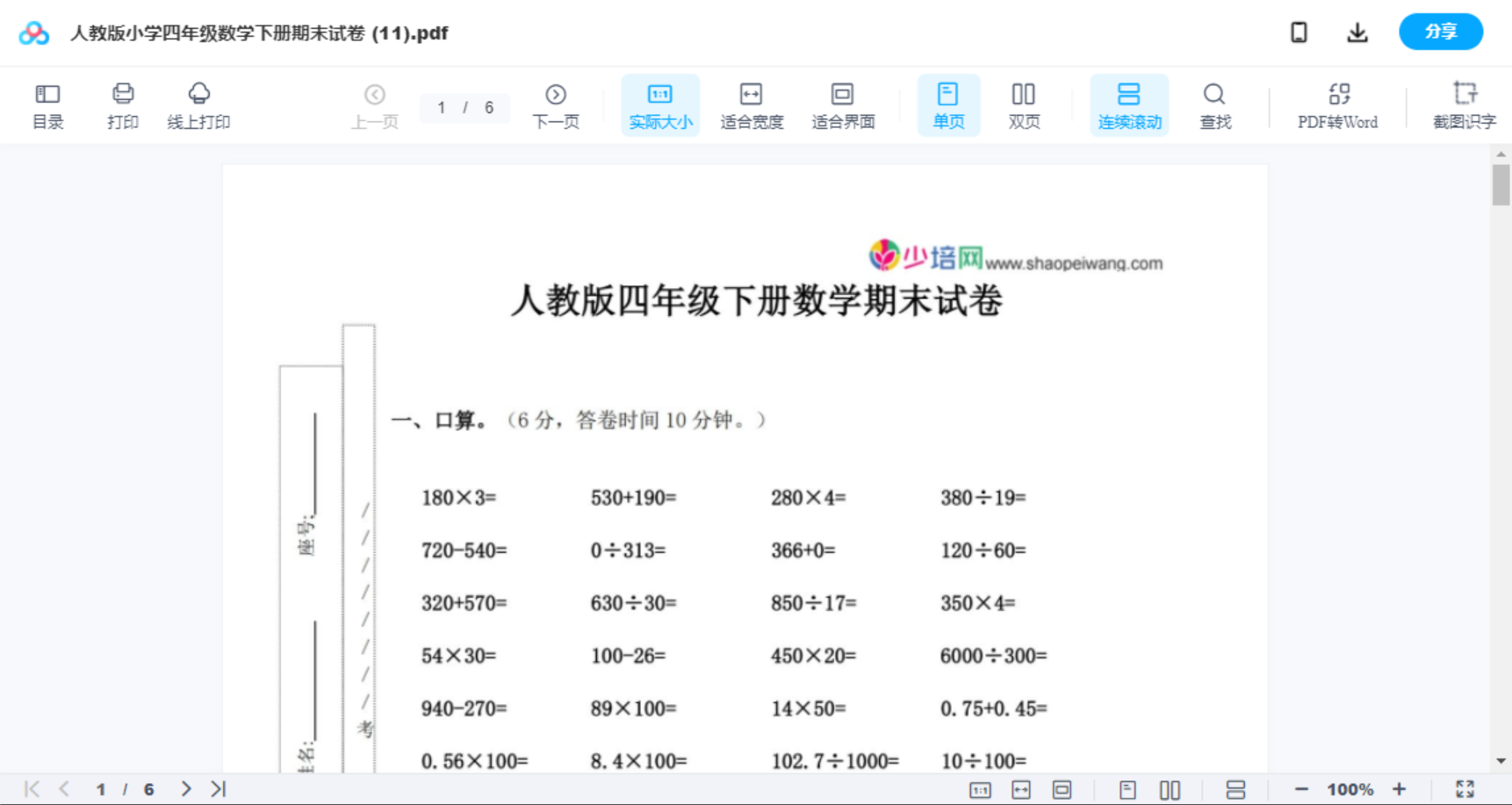The image size is (1512, 805).
Task: Go to next page with 下一页
Action: [x=556, y=104]
